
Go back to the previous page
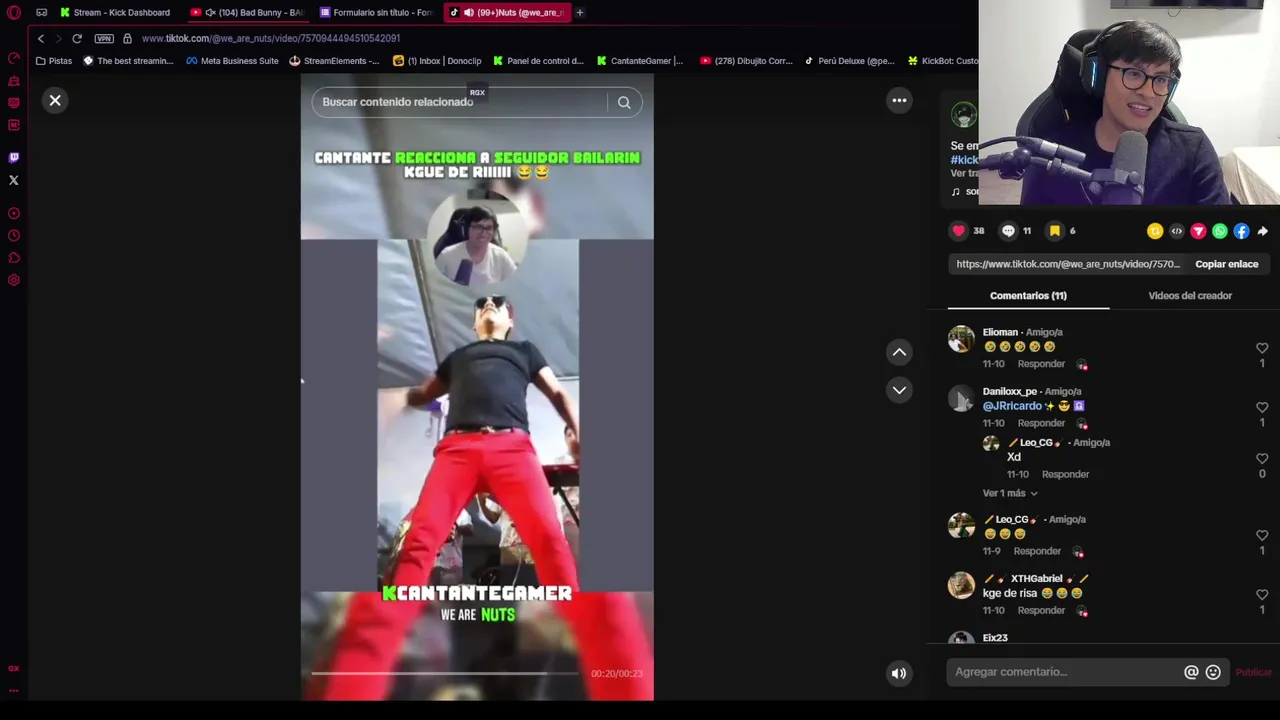pyautogui.click(x=41, y=38)
